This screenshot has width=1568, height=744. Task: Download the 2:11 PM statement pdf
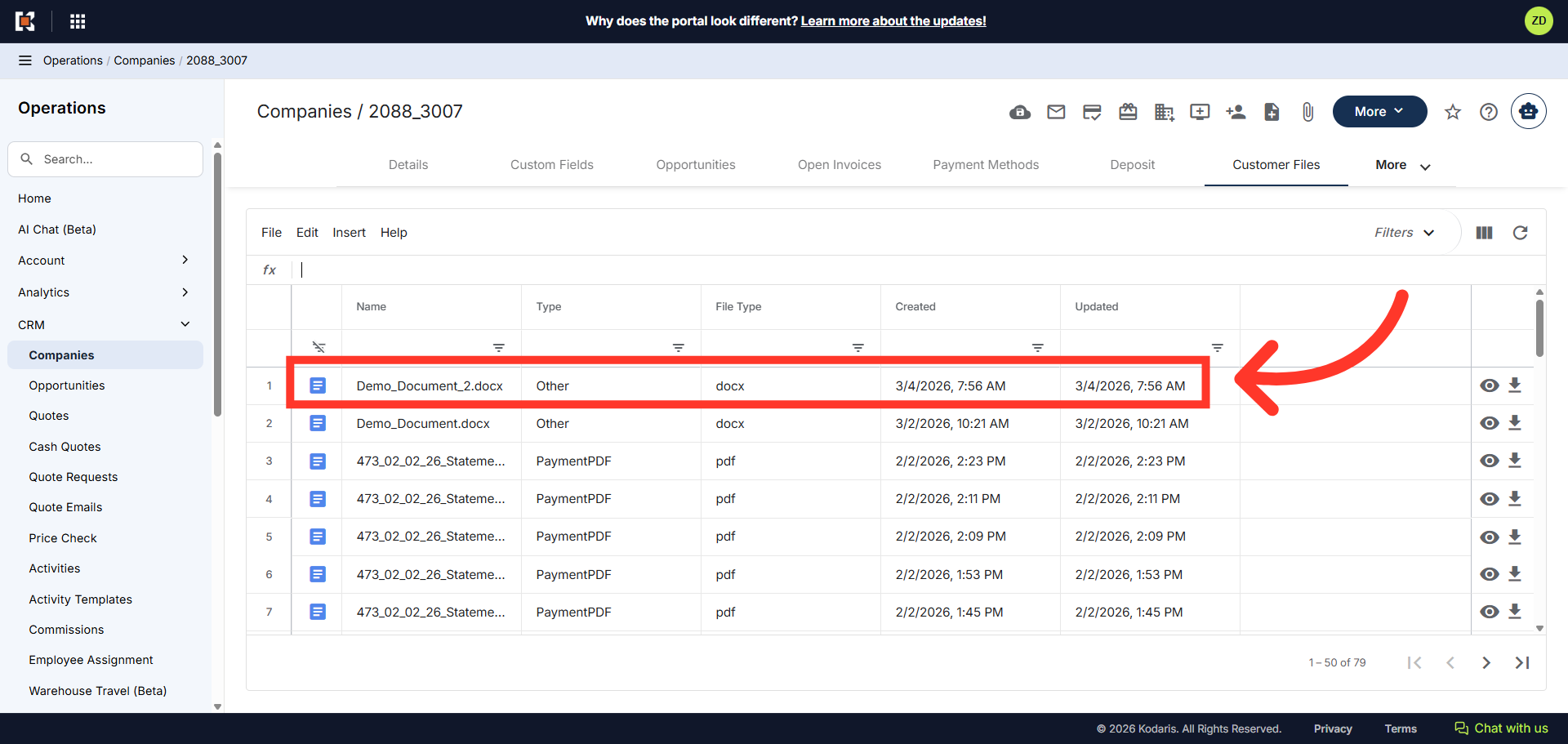[1515, 498]
